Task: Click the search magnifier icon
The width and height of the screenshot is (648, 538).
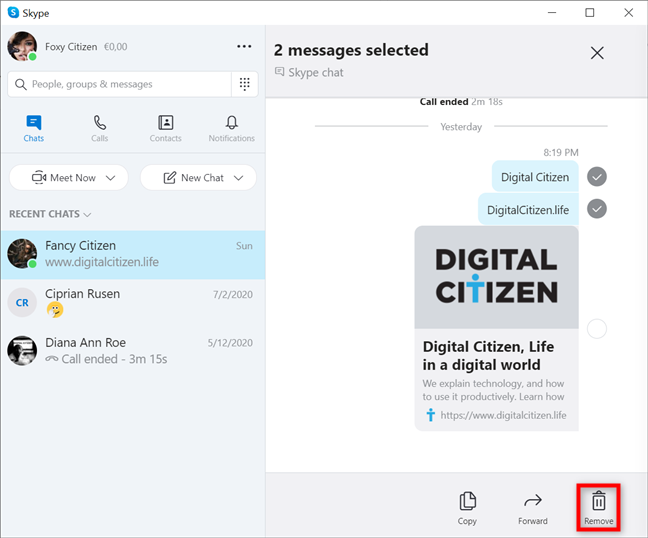Action: point(21,84)
